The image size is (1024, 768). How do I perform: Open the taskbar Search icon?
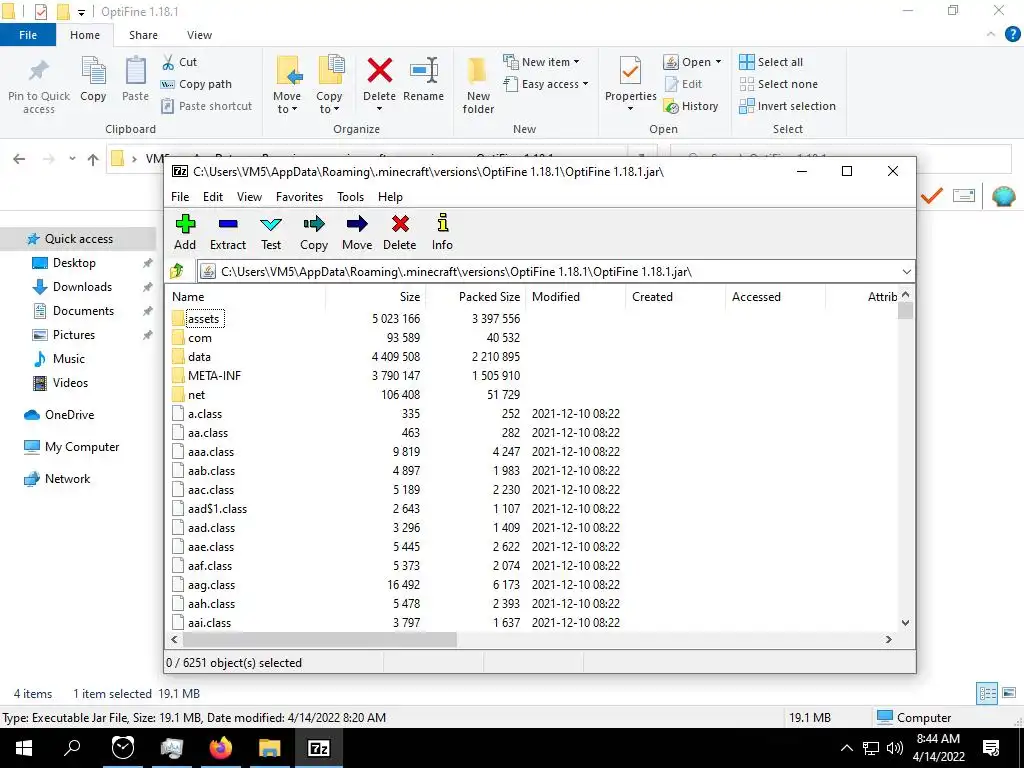pyautogui.click(x=72, y=748)
